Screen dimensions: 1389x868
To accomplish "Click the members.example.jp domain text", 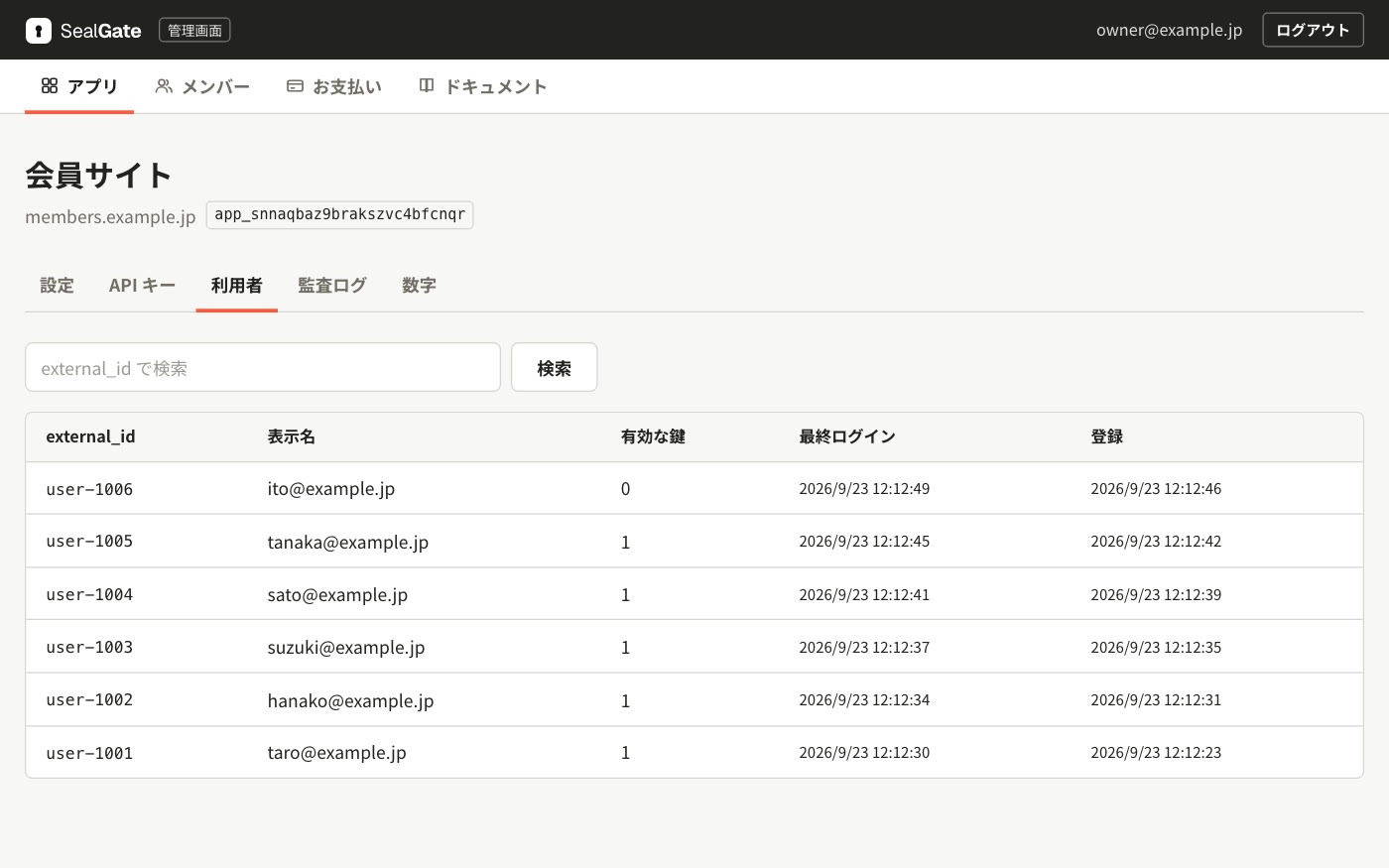I will [x=110, y=216].
